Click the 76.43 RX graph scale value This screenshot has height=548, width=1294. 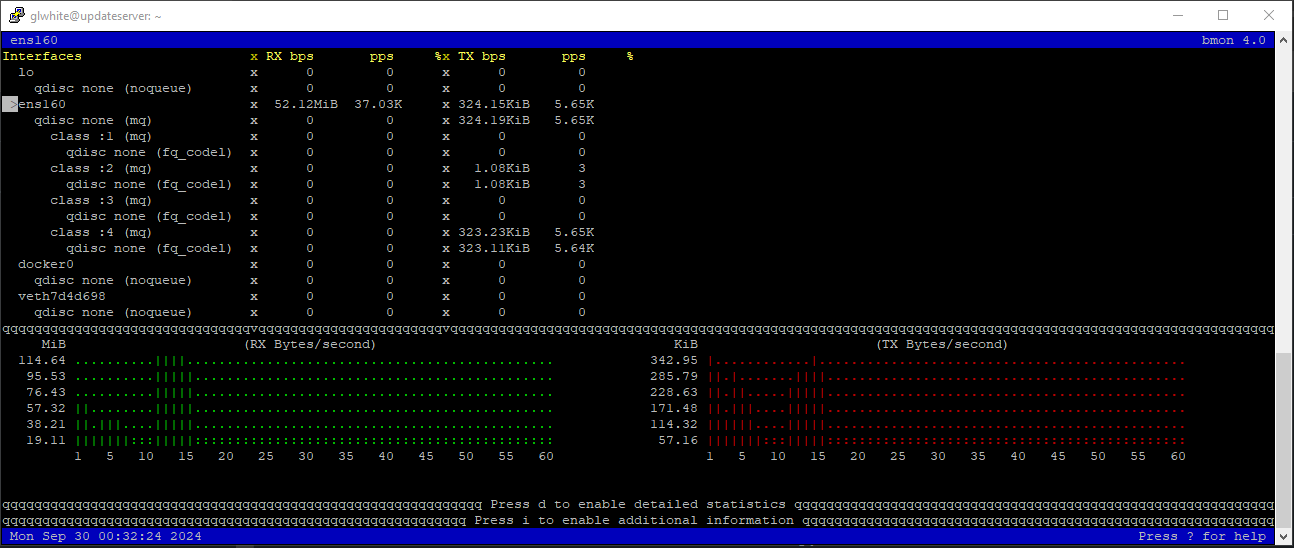pyautogui.click(x=46, y=392)
